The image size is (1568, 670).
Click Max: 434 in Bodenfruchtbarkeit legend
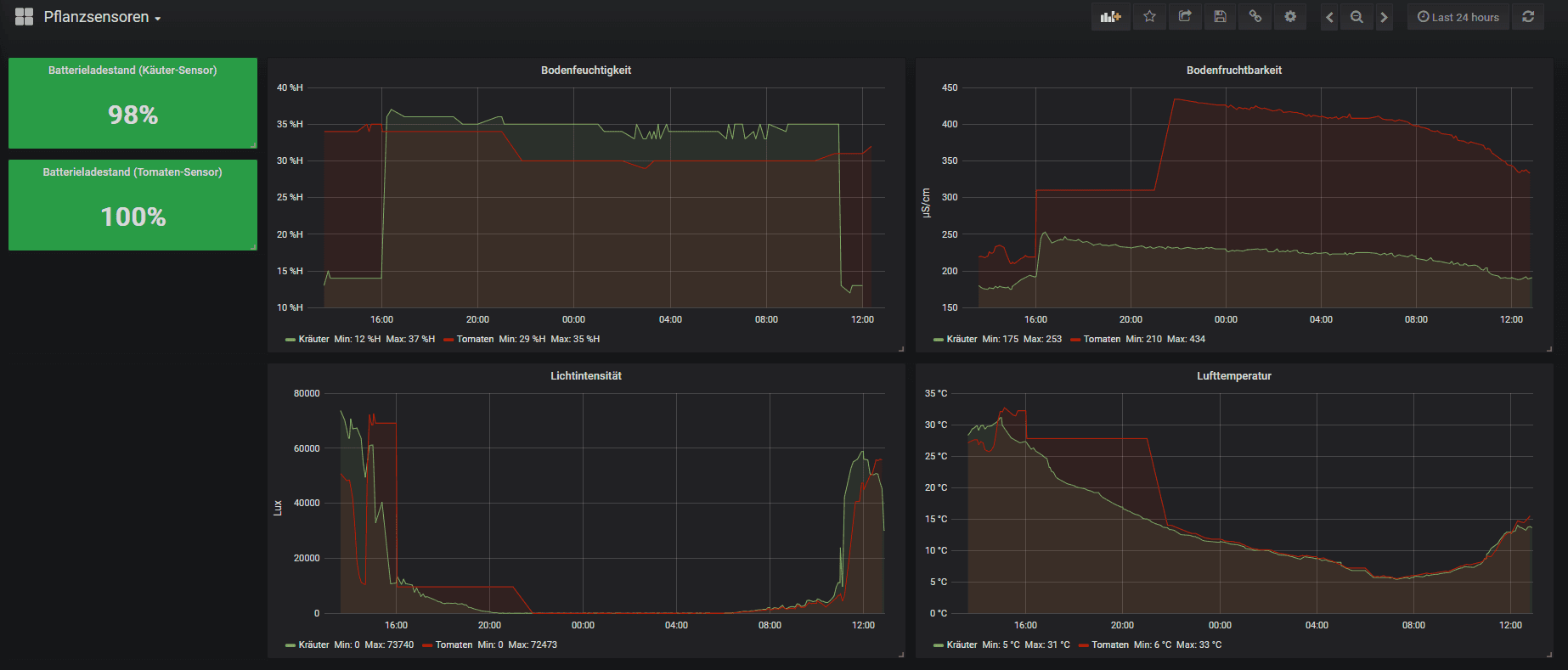pyautogui.click(x=1186, y=340)
